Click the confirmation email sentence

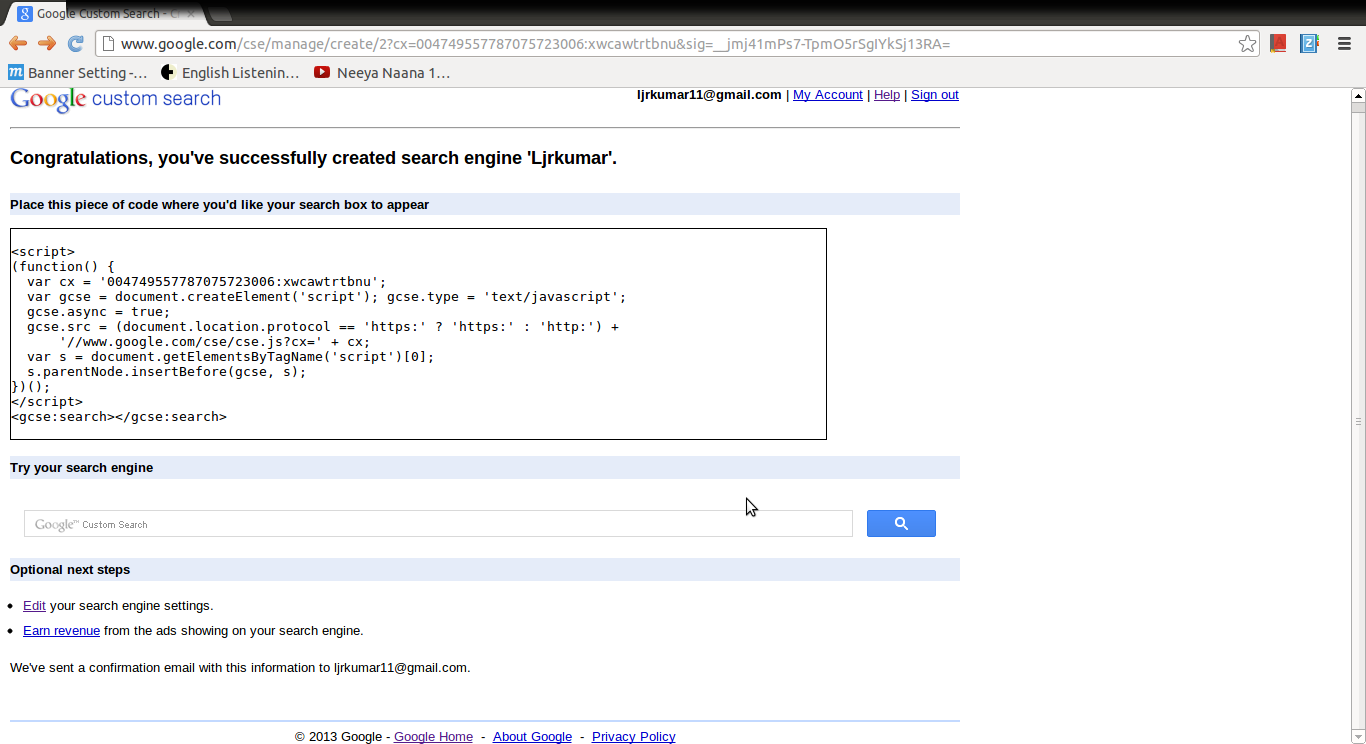(240, 667)
